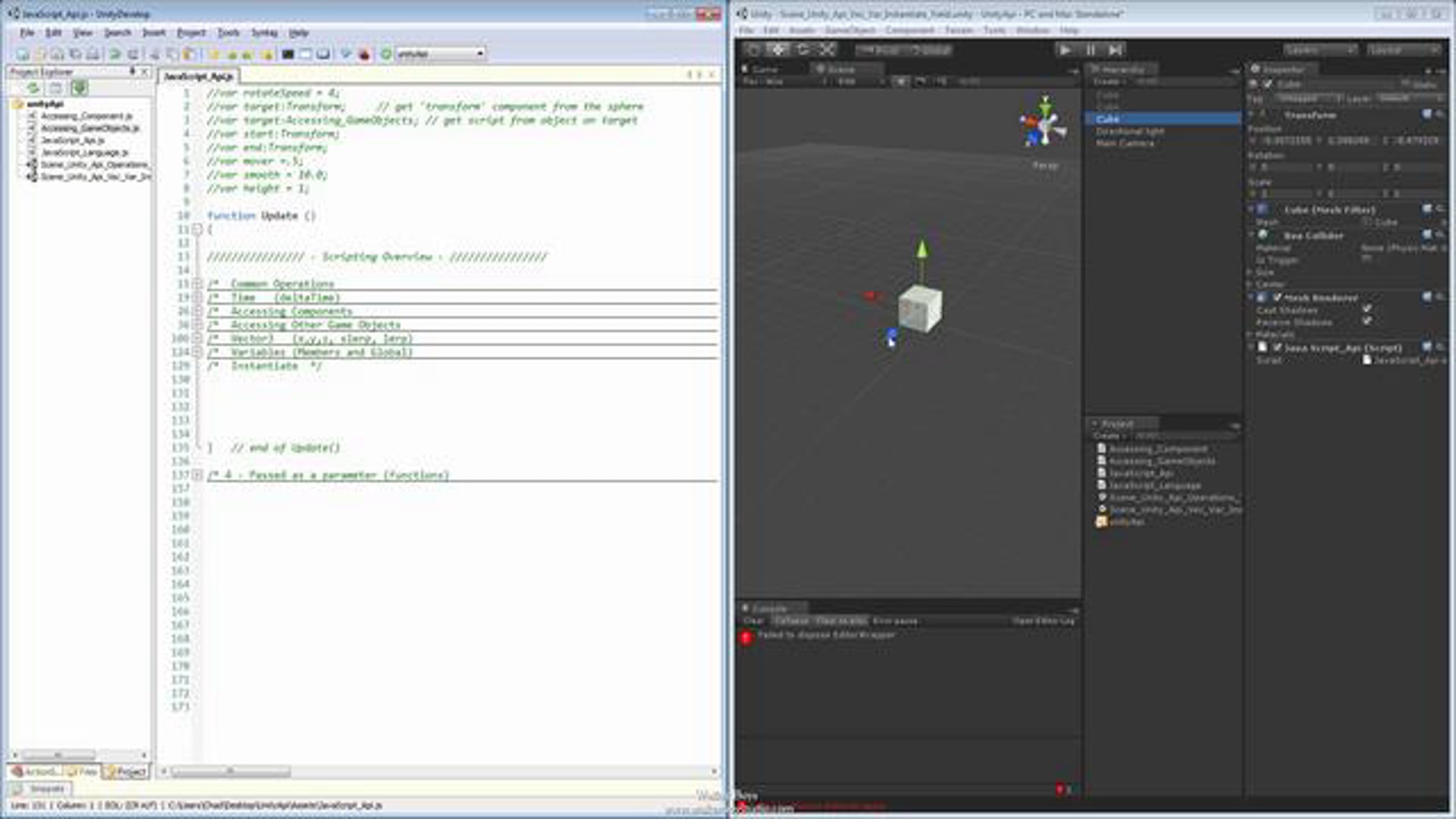Expand the Vector3 code fold
The image size is (1456, 819).
(197, 339)
